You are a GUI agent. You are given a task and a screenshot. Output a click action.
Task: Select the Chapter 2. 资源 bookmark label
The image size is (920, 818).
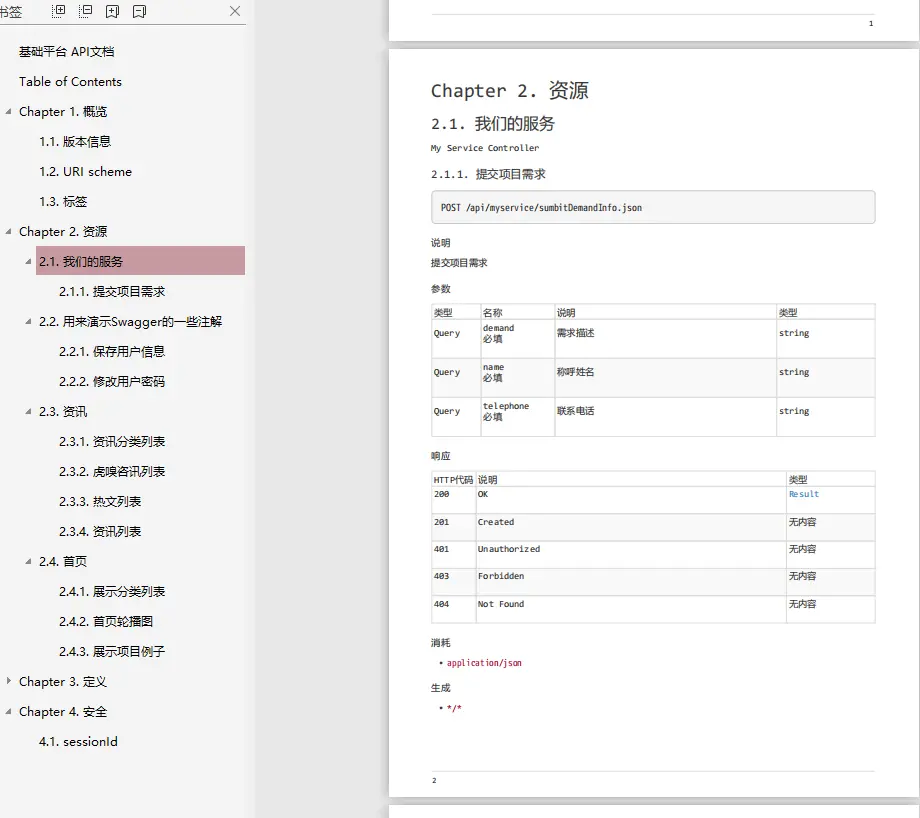click(x=63, y=231)
